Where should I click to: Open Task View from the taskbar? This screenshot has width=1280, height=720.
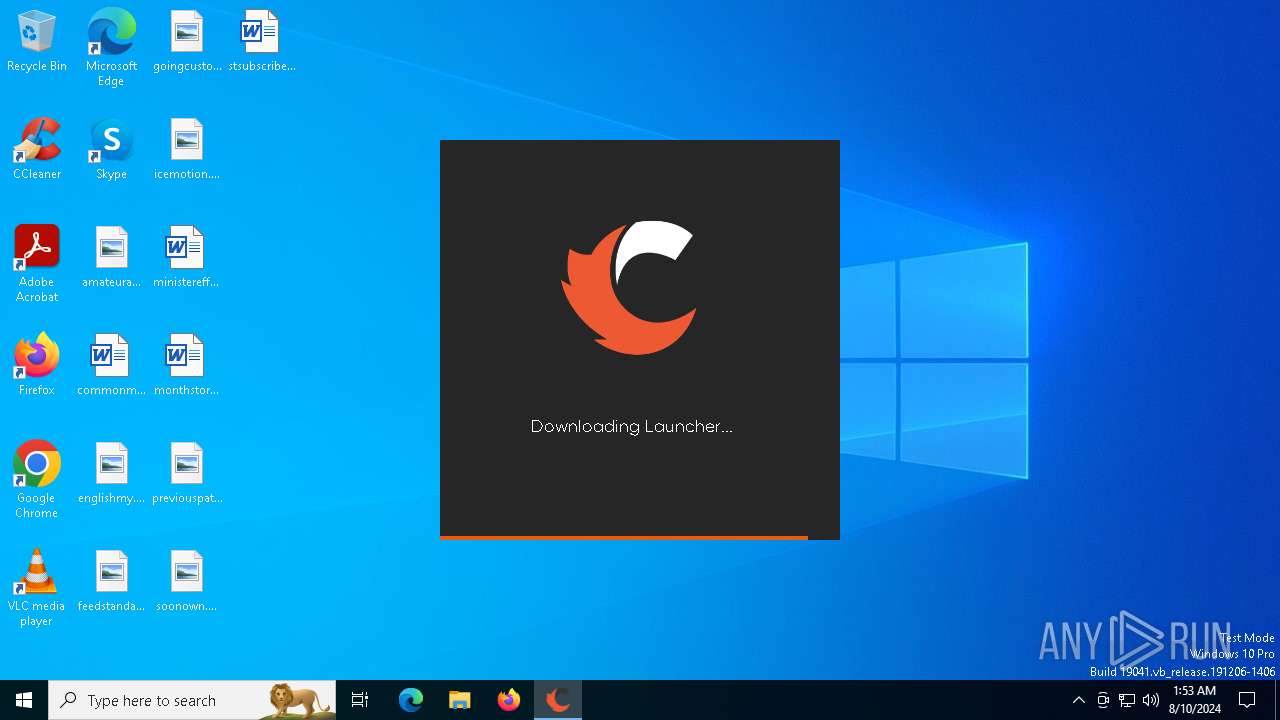click(360, 700)
